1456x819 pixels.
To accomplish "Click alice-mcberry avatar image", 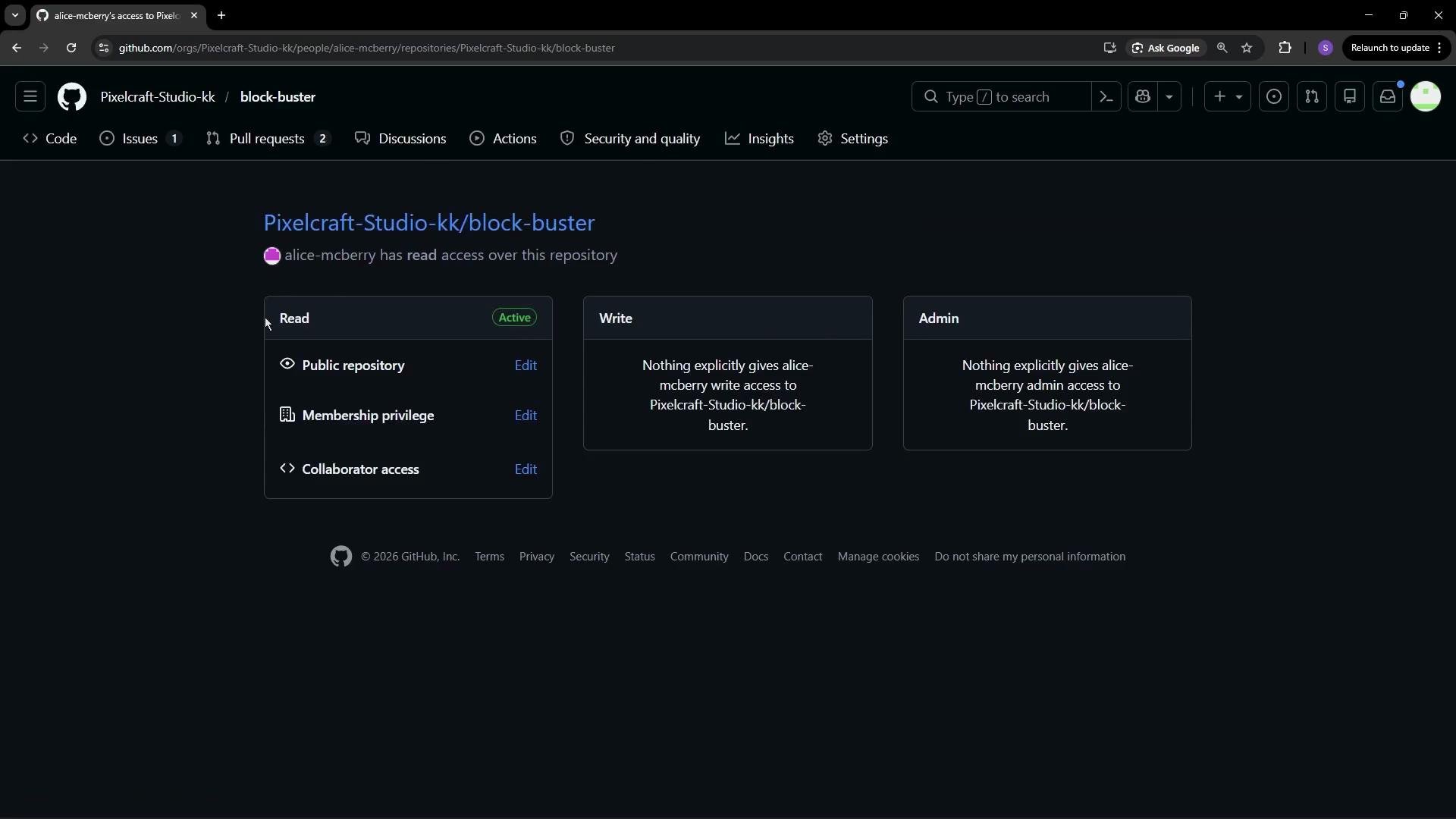I will click(272, 256).
